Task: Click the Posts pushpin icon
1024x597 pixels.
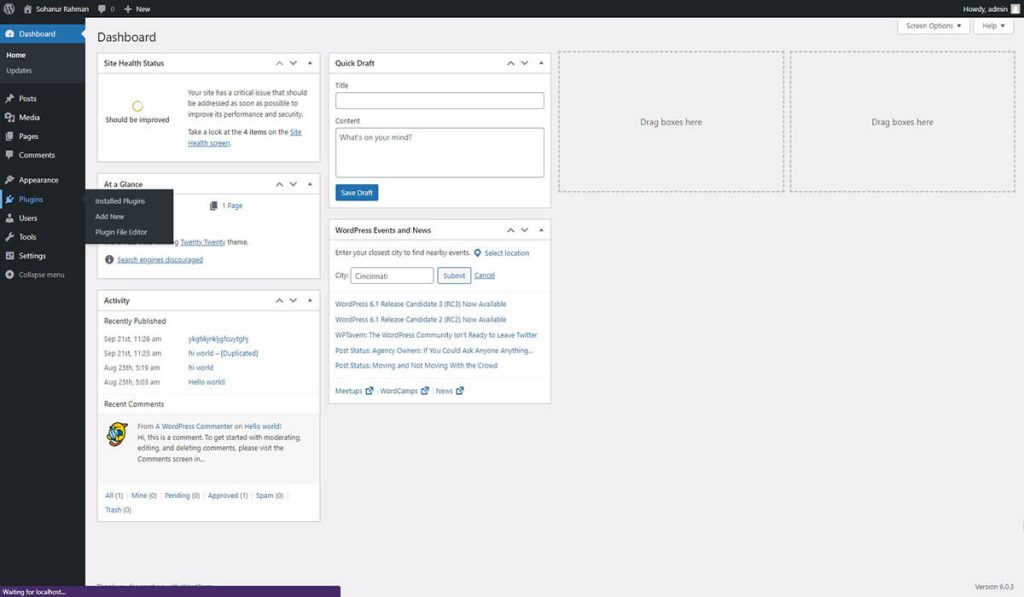Action: tap(10, 99)
